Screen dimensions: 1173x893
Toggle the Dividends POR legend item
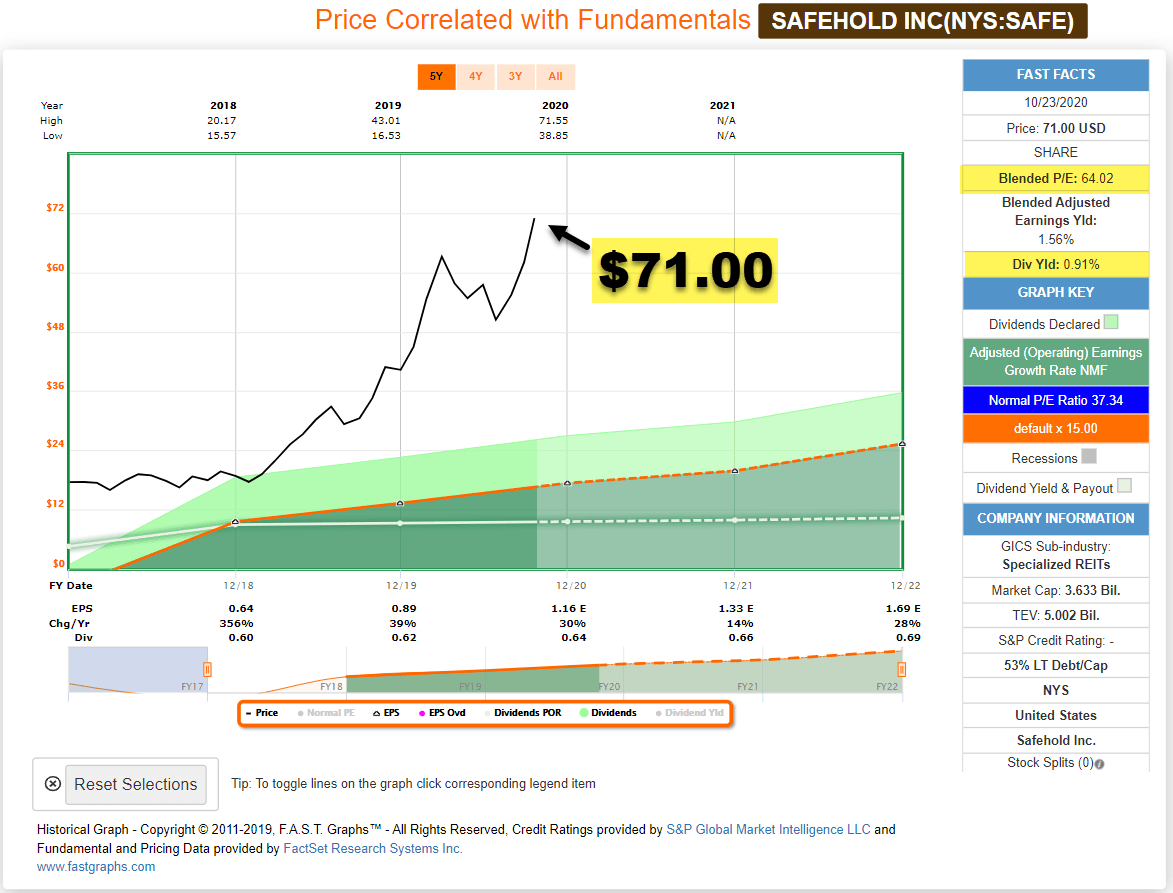click(522, 713)
